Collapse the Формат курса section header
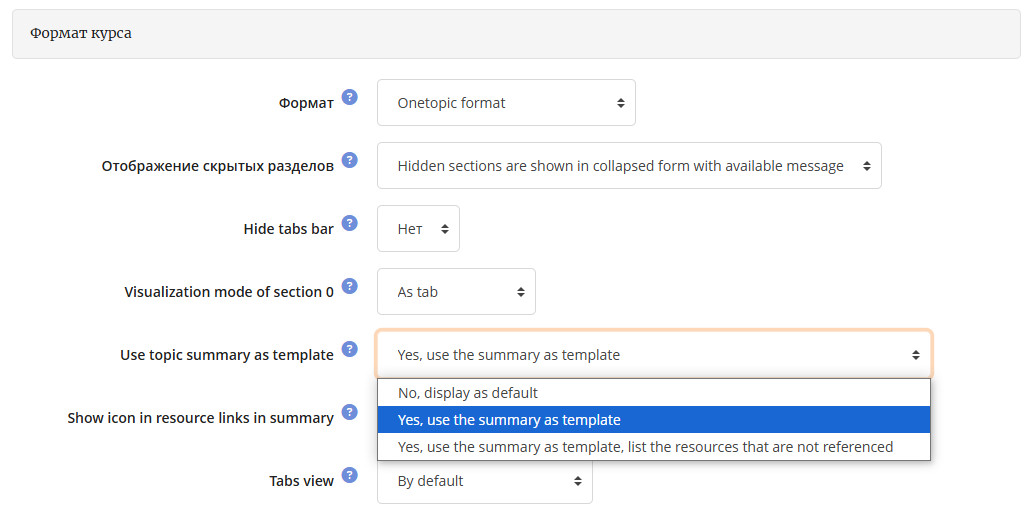The height and width of the screenshot is (511, 1035). (516, 34)
